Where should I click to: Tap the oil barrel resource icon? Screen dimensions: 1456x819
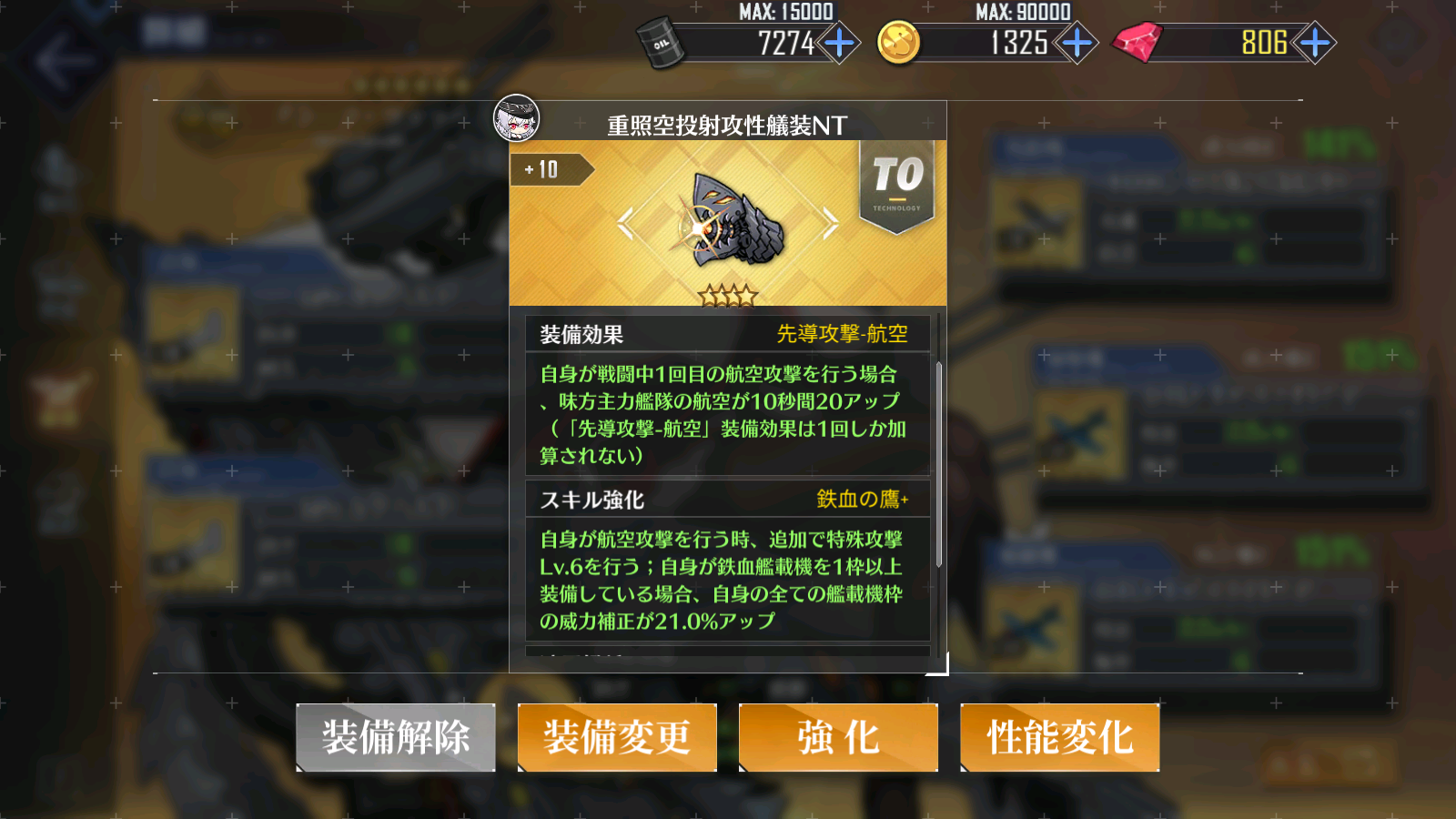661,42
